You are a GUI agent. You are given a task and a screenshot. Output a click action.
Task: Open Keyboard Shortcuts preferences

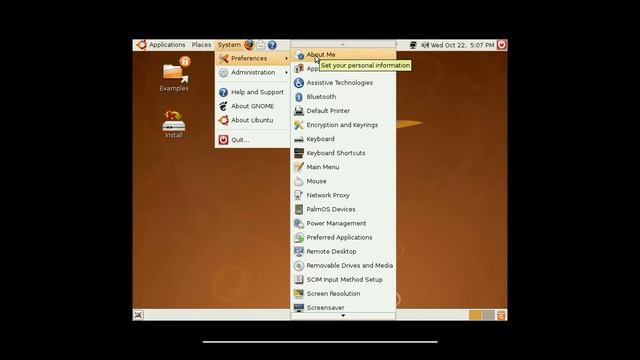tap(343, 153)
